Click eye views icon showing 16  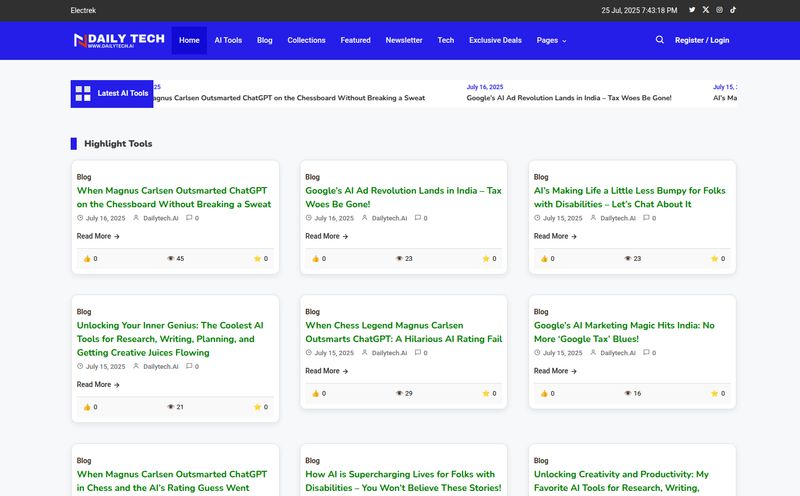(x=628, y=393)
